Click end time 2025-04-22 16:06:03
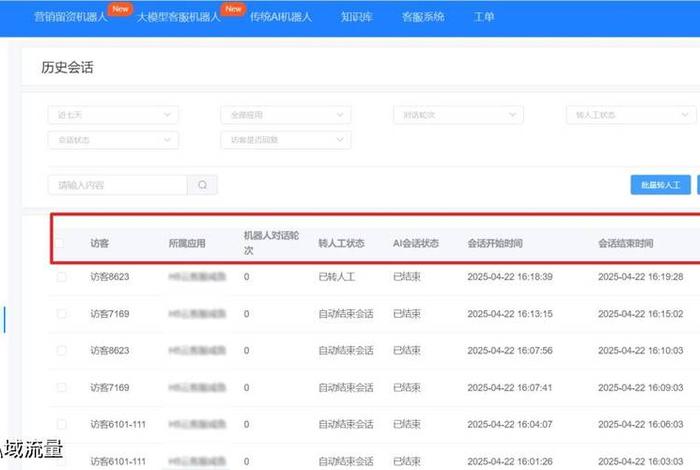The height and width of the screenshot is (470, 700). tap(641, 424)
